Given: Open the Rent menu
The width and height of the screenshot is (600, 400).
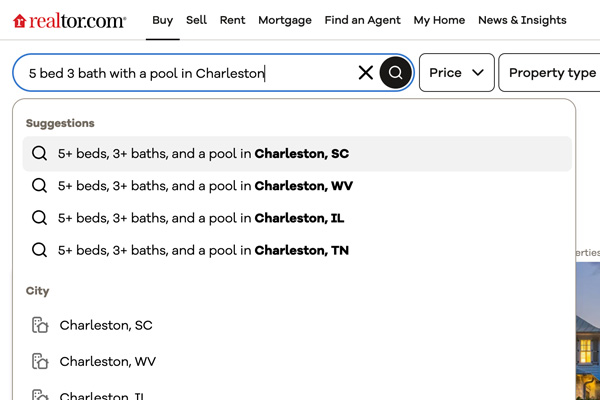Looking at the screenshot, I should (x=232, y=20).
